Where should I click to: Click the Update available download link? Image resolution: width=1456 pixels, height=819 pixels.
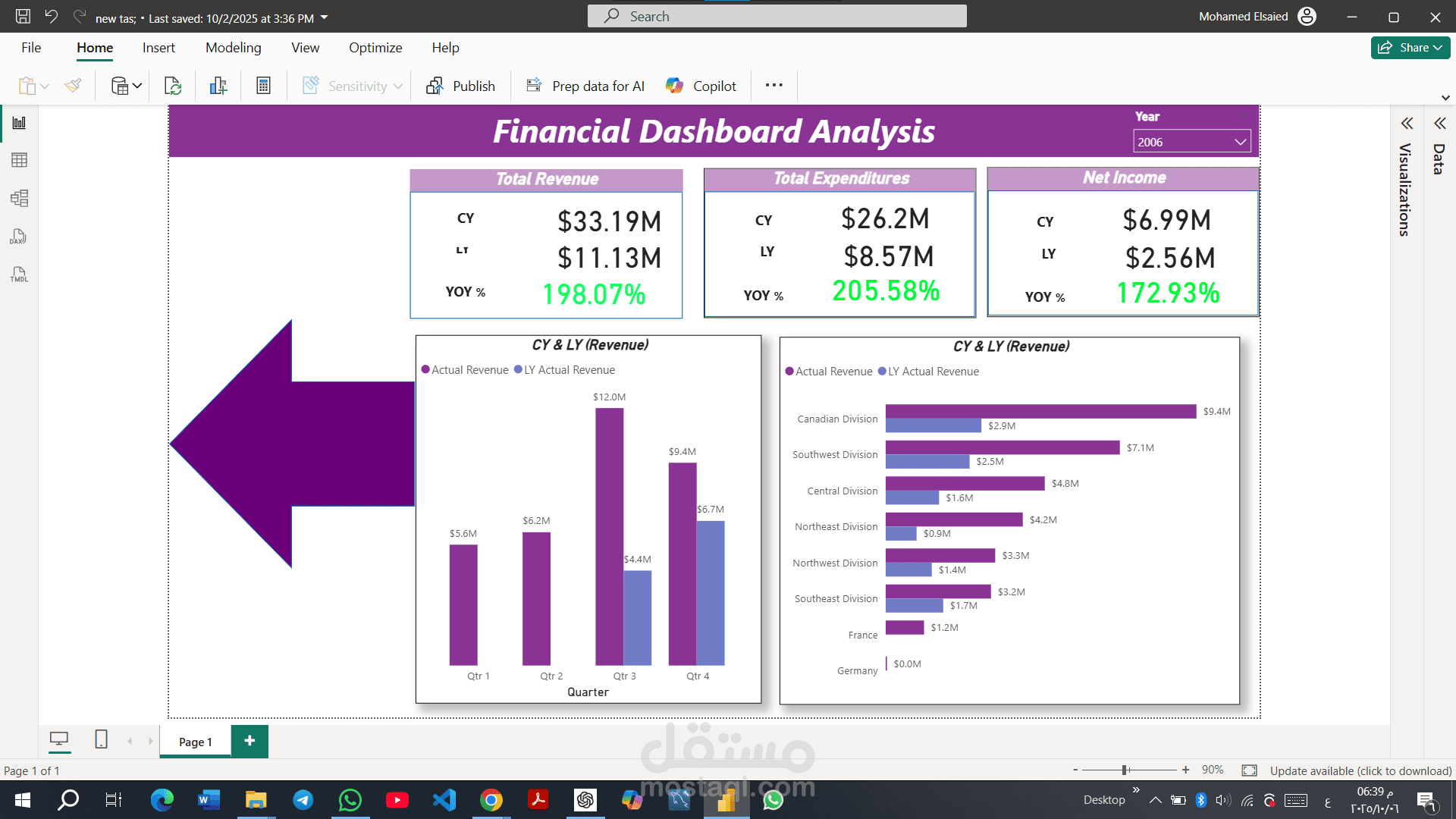point(1360,770)
